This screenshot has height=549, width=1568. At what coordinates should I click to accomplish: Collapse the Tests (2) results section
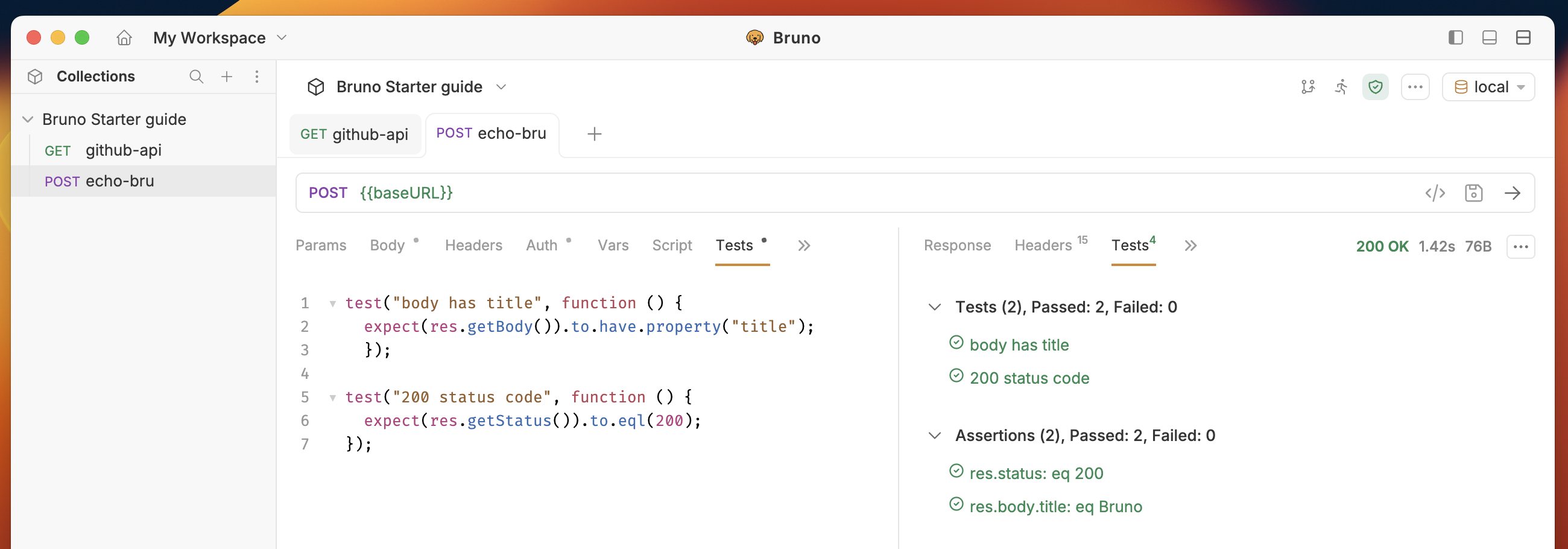935,306
